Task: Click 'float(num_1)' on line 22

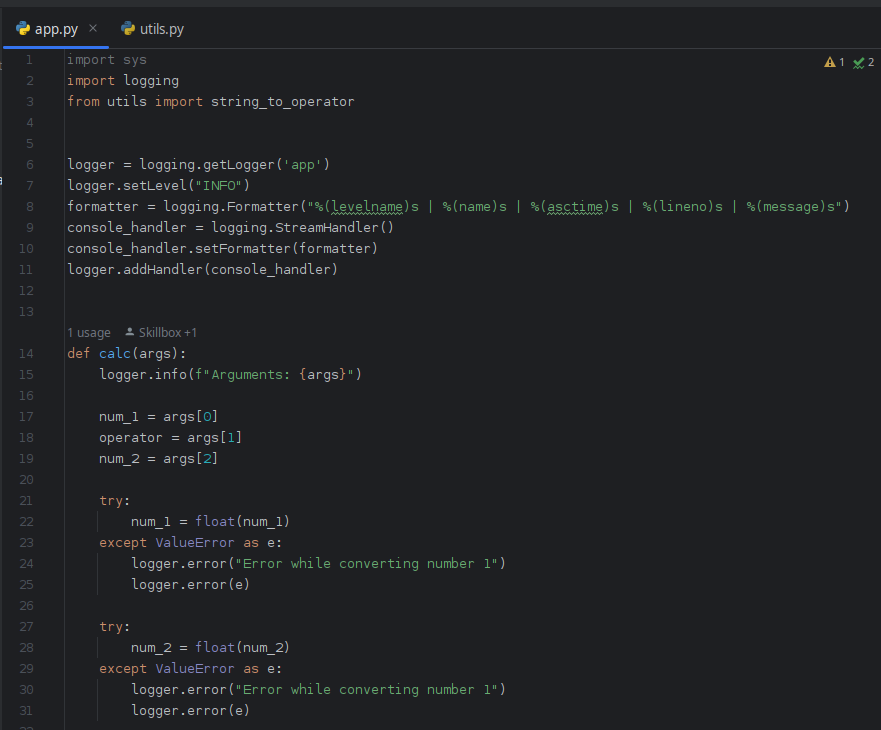Action: tap(242, 522)
